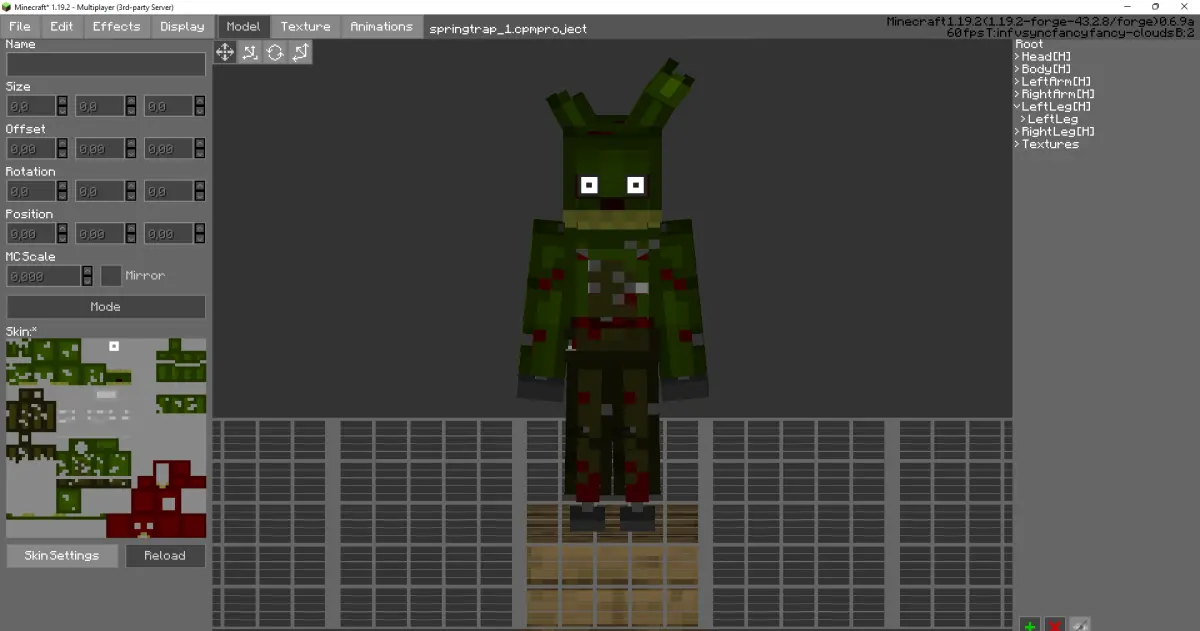Viewport: 1200px width, 631px height.
Task: Select the Scale gizmo tool
Action: (x=300, y=52)
